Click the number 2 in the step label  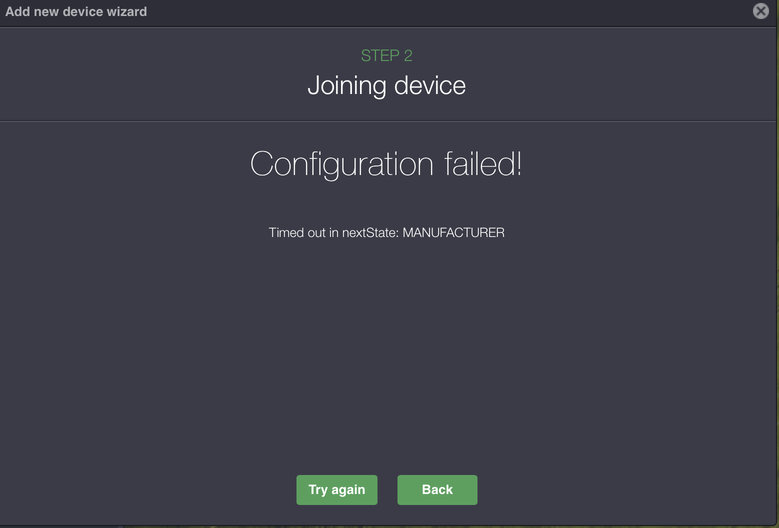click(x=407, y=56)
